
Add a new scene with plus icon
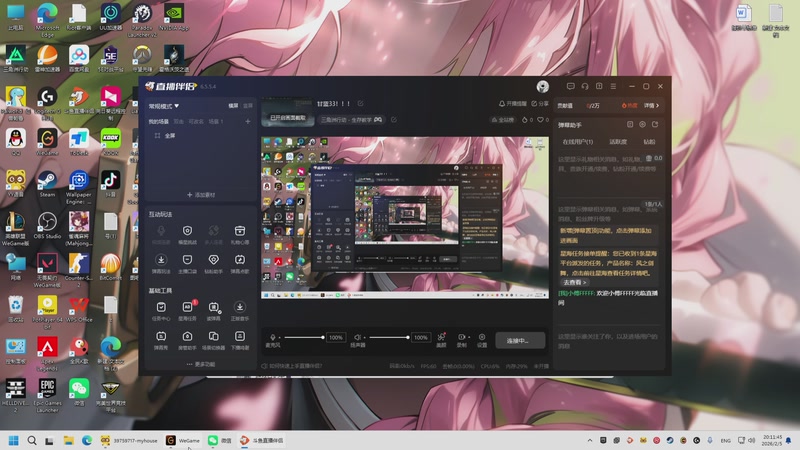coord(248,121)
